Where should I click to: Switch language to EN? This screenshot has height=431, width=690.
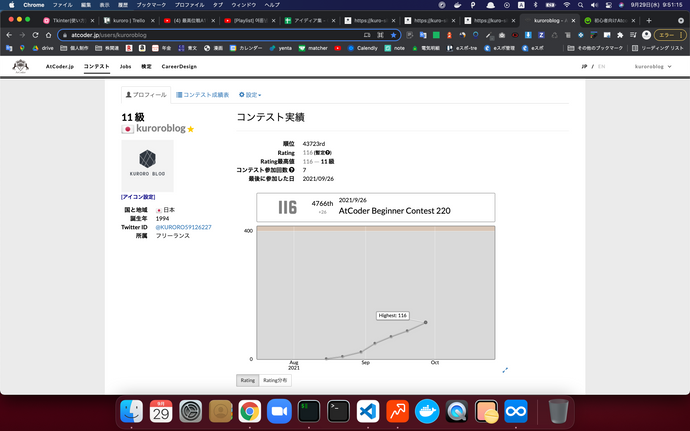[601, 66]
